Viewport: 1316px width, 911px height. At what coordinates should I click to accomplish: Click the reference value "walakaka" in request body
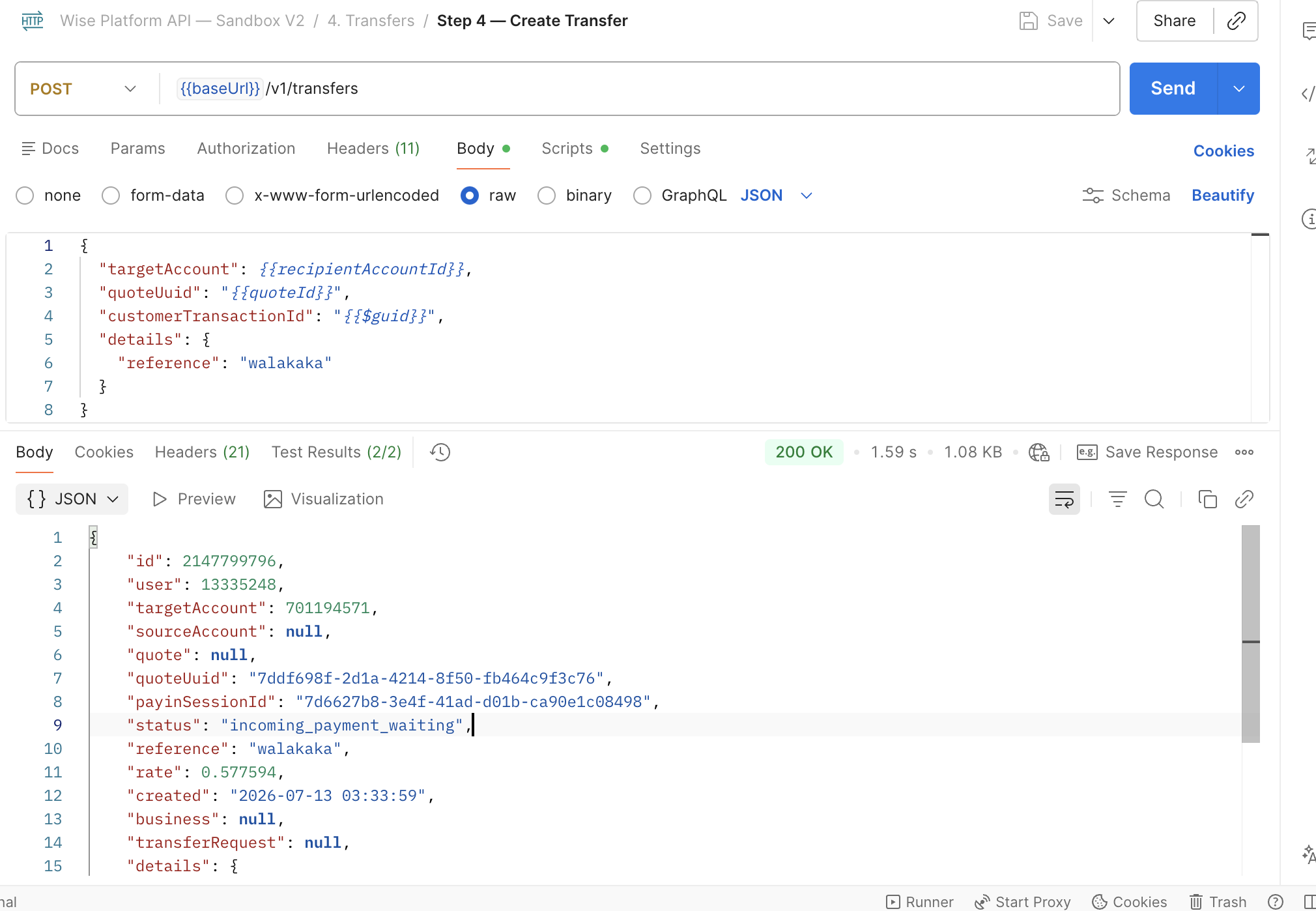click(x=285, y=363)
